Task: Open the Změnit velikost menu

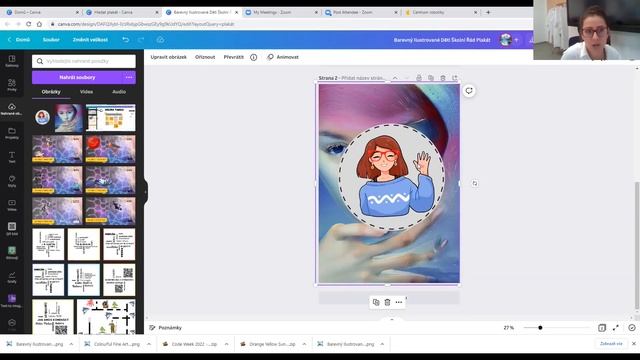Action: tap(90, 40)
